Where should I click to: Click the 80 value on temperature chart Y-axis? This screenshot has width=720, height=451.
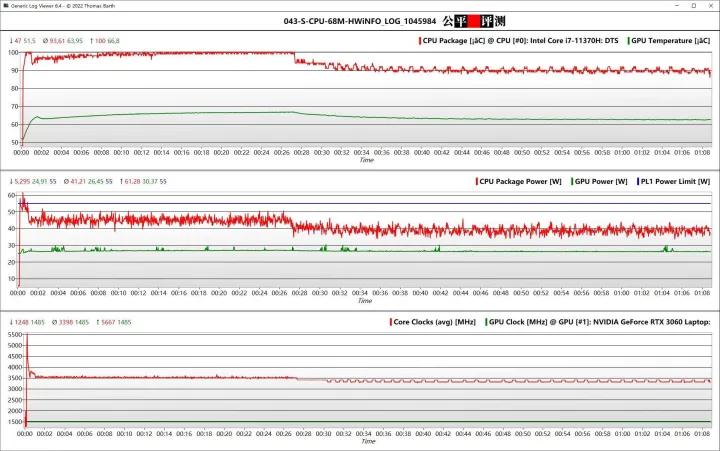[x=15, y=89]
